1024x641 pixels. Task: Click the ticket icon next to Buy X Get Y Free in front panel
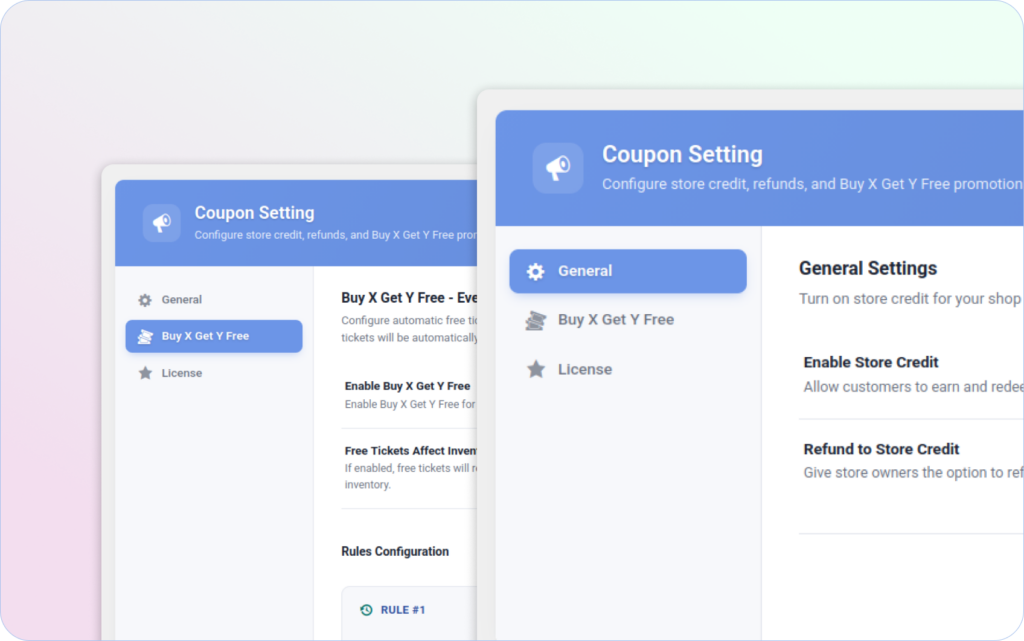coord(536,320)
